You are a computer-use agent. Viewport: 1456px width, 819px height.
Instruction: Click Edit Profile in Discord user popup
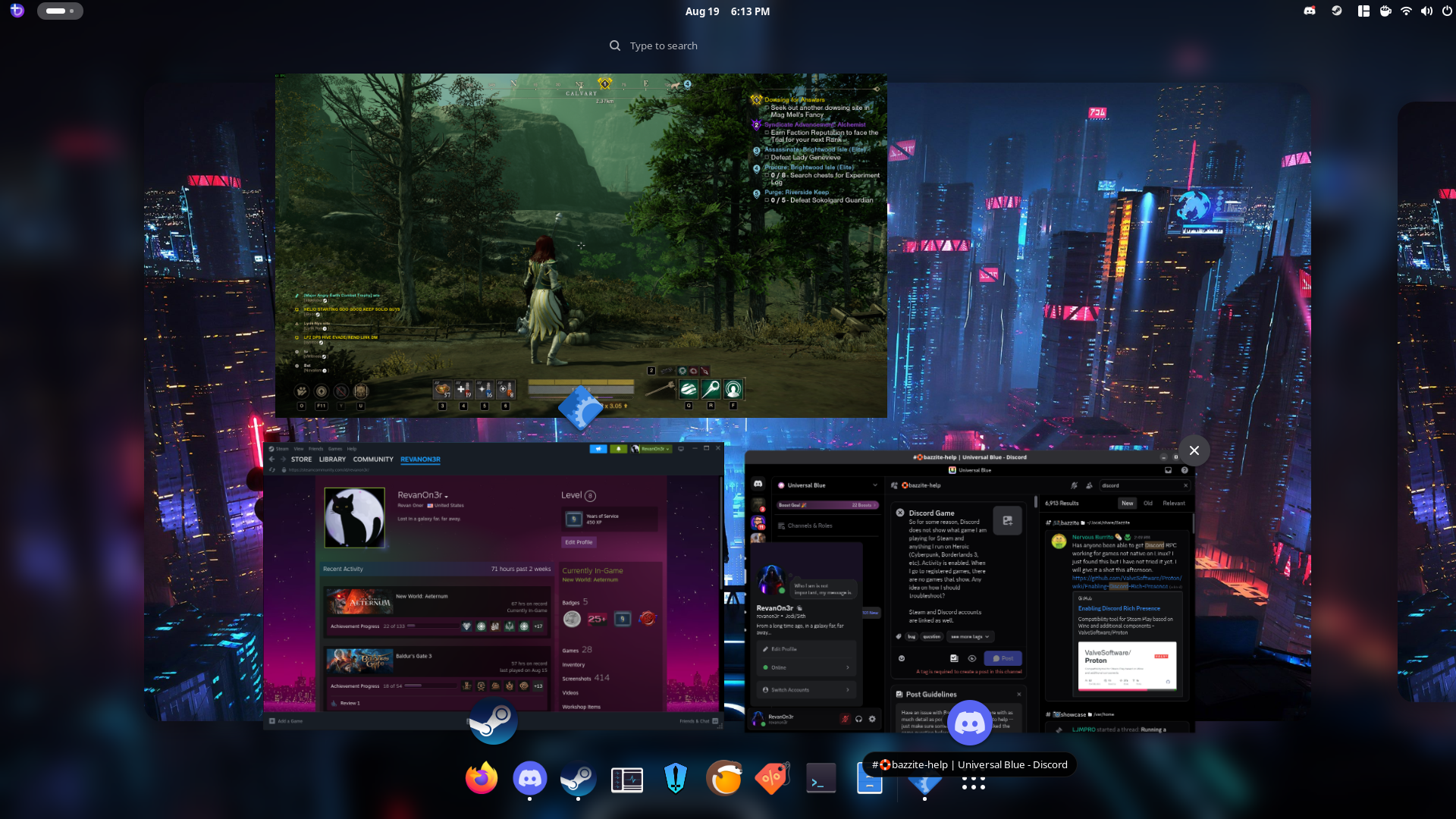coord(808,649)
